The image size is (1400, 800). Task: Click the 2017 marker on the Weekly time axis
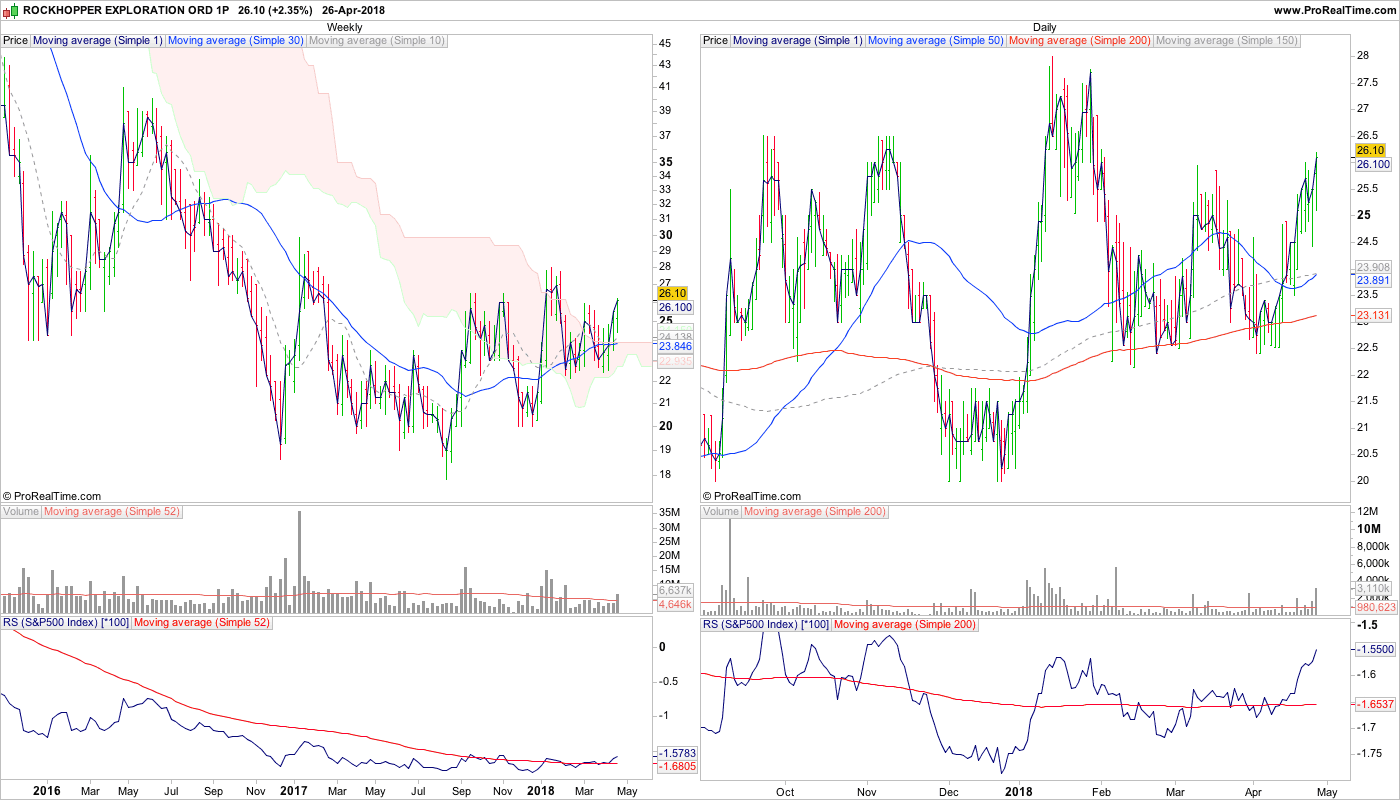[x=293, y=790]
